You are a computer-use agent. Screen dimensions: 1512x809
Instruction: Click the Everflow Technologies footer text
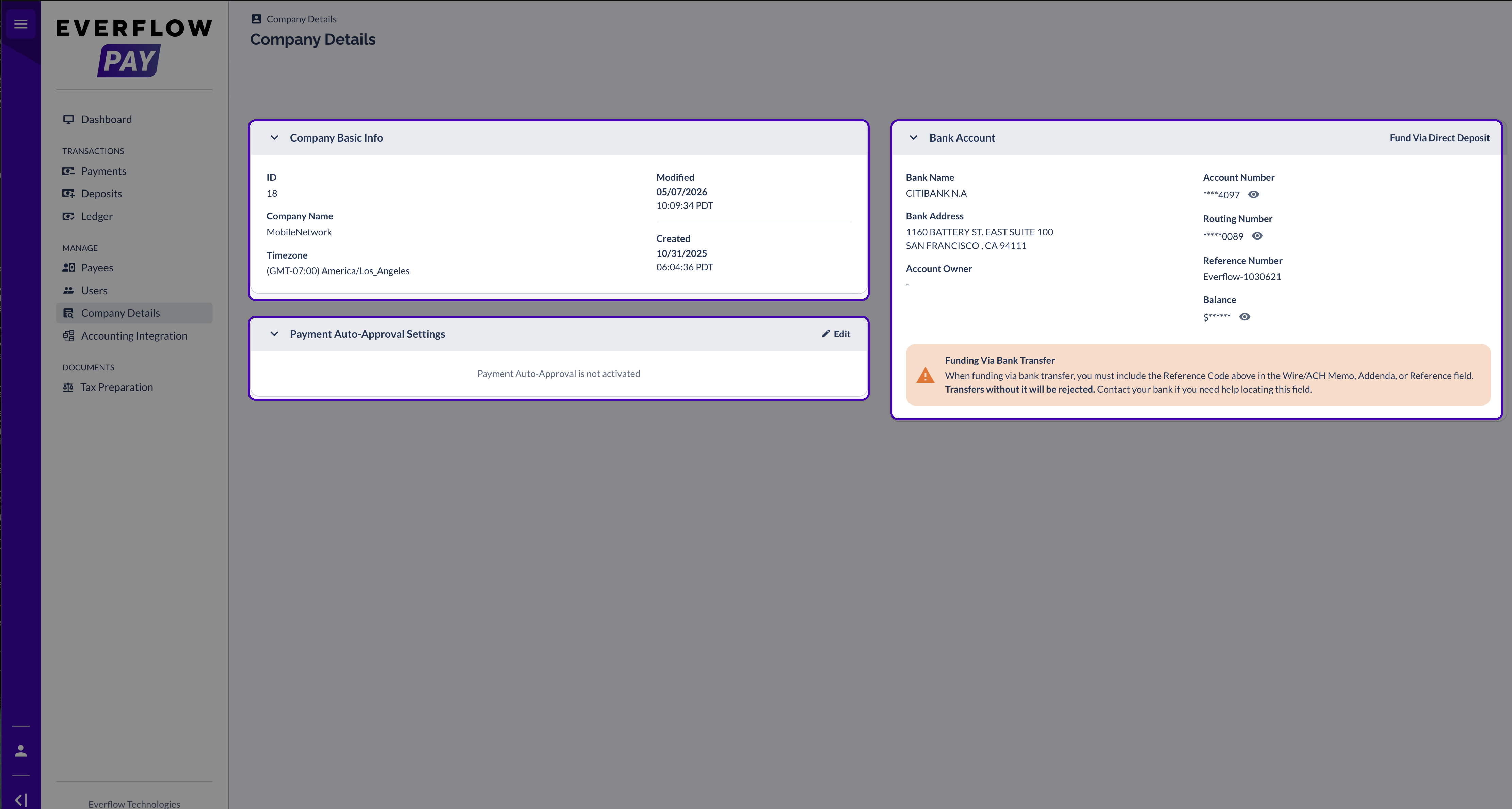(134, 804)
